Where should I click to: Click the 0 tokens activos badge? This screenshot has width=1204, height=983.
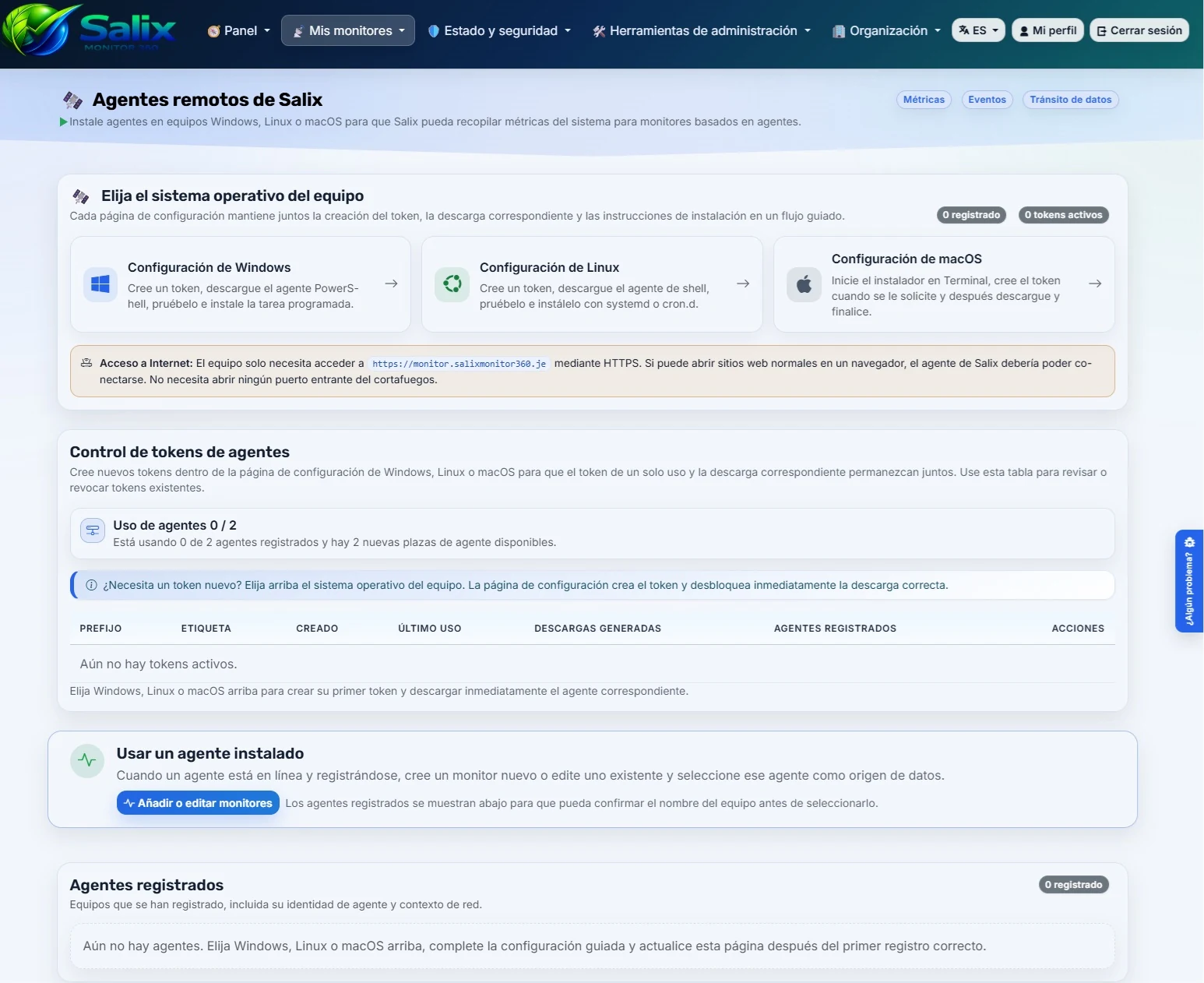[x=1063, y=215]
